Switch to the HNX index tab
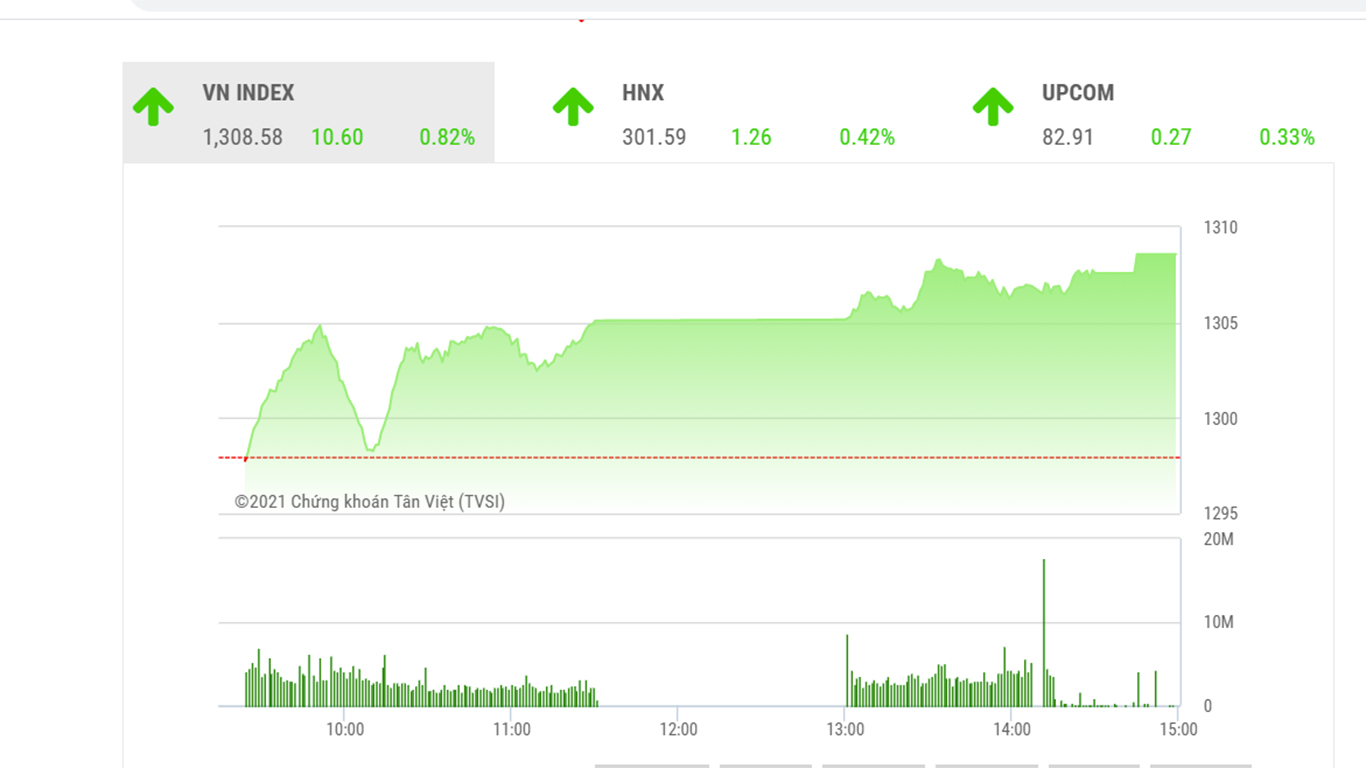Viewport: 1366px width, 768px height. [x=643, y=93]
